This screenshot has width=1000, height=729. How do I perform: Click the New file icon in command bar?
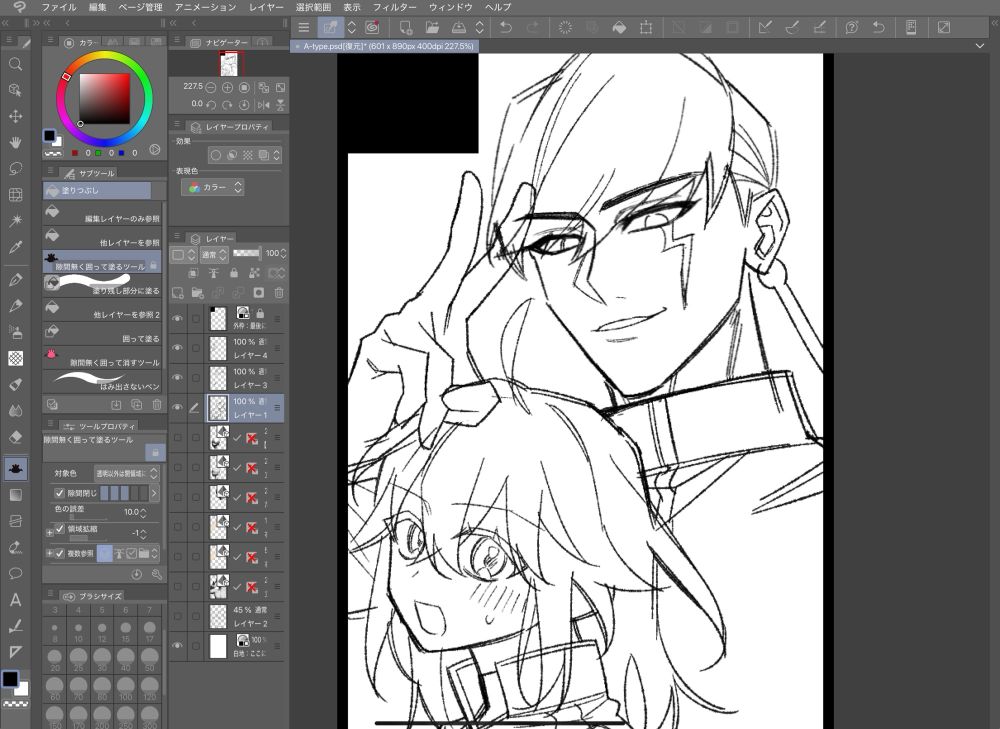[x=406, y=27]
